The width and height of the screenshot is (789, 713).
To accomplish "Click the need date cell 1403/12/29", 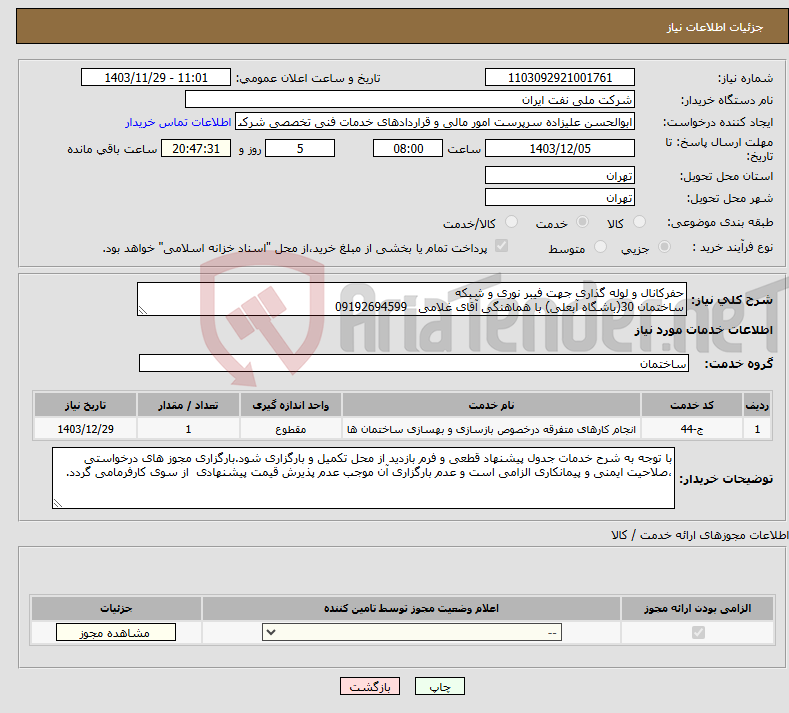I will pyautogui.click(x=85, y=429).
